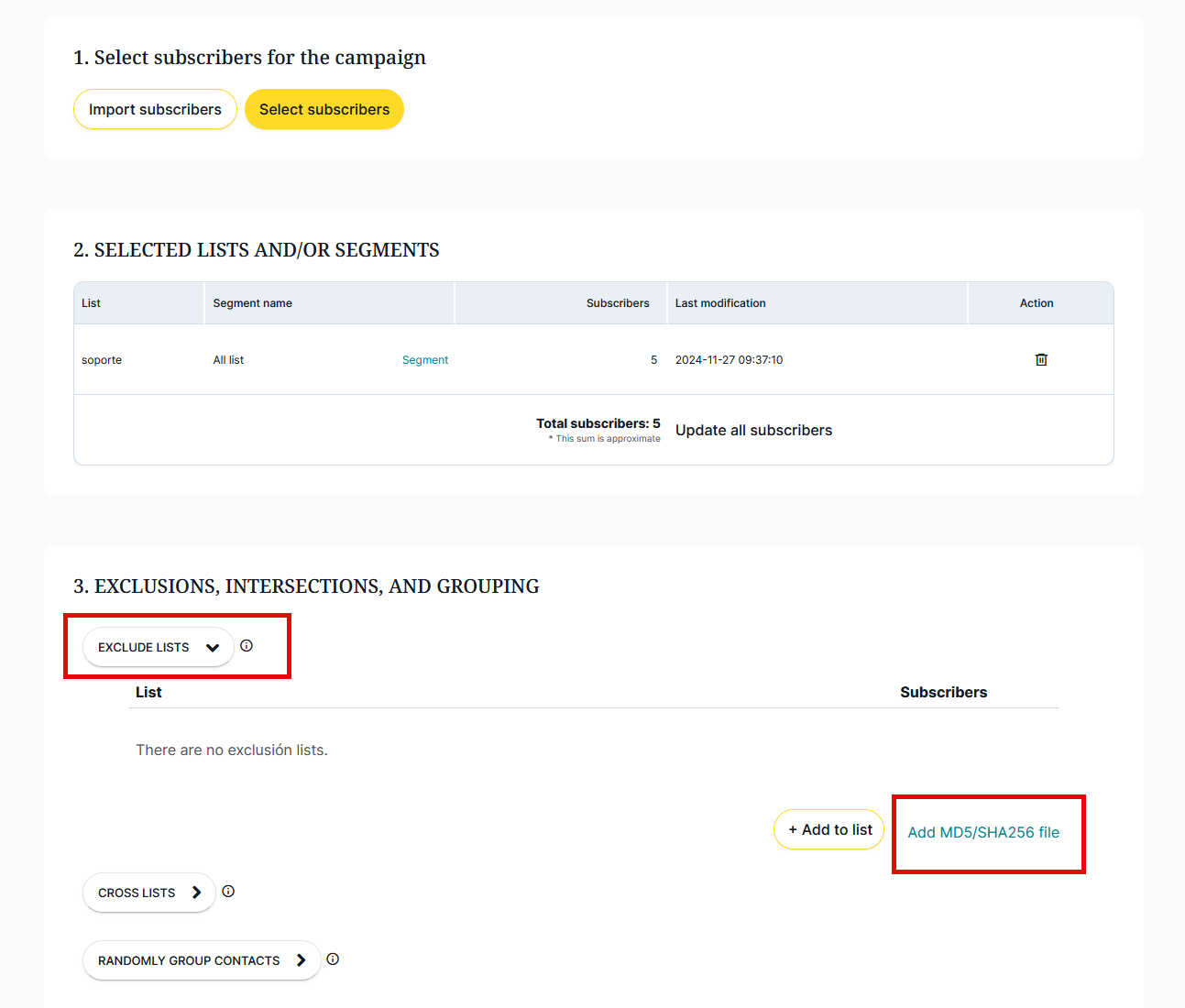Screen dimensions: 1185x1008
Task: Open the Segment link for soporte
Action: (425, 360)
